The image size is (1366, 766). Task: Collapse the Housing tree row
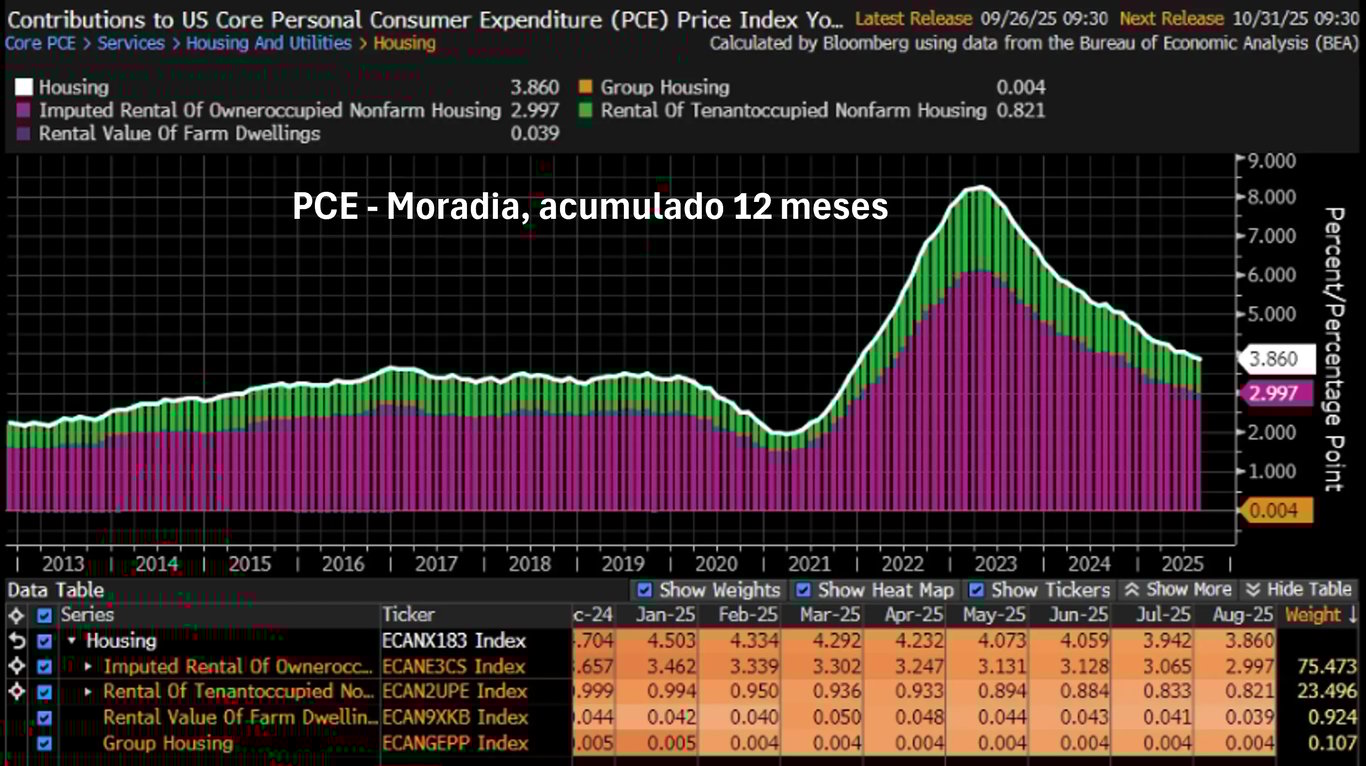click(72, 641)
